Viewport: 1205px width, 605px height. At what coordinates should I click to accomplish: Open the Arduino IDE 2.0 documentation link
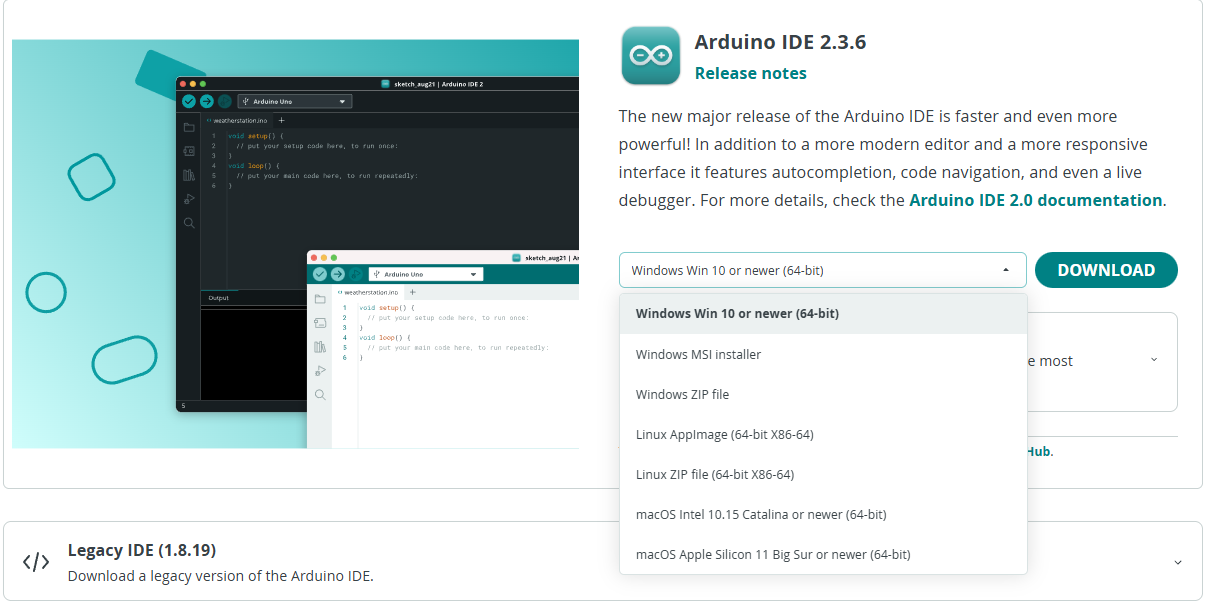point(1035,200)
